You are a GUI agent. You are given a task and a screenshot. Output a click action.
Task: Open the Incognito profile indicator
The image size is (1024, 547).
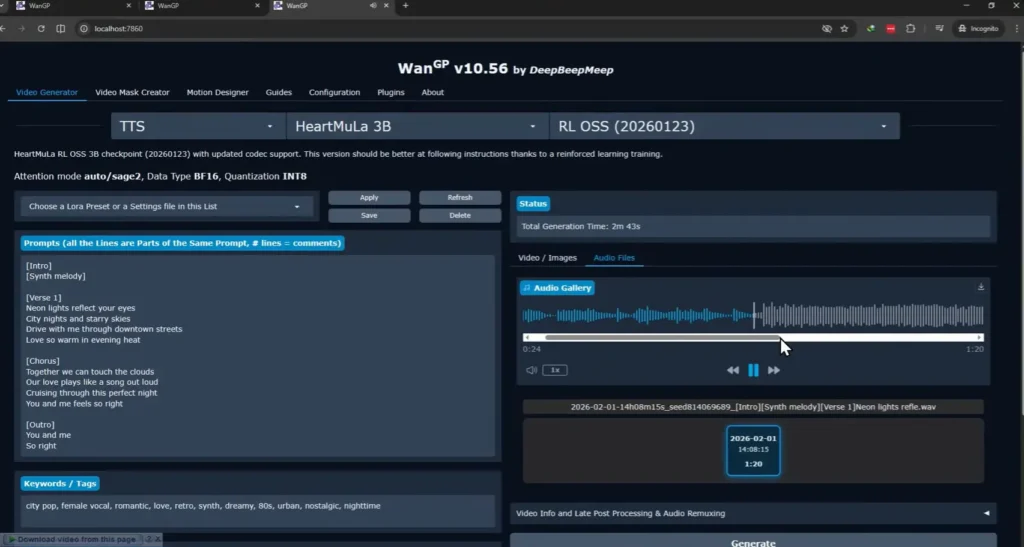pyautogui.click(x=978, y=29)
